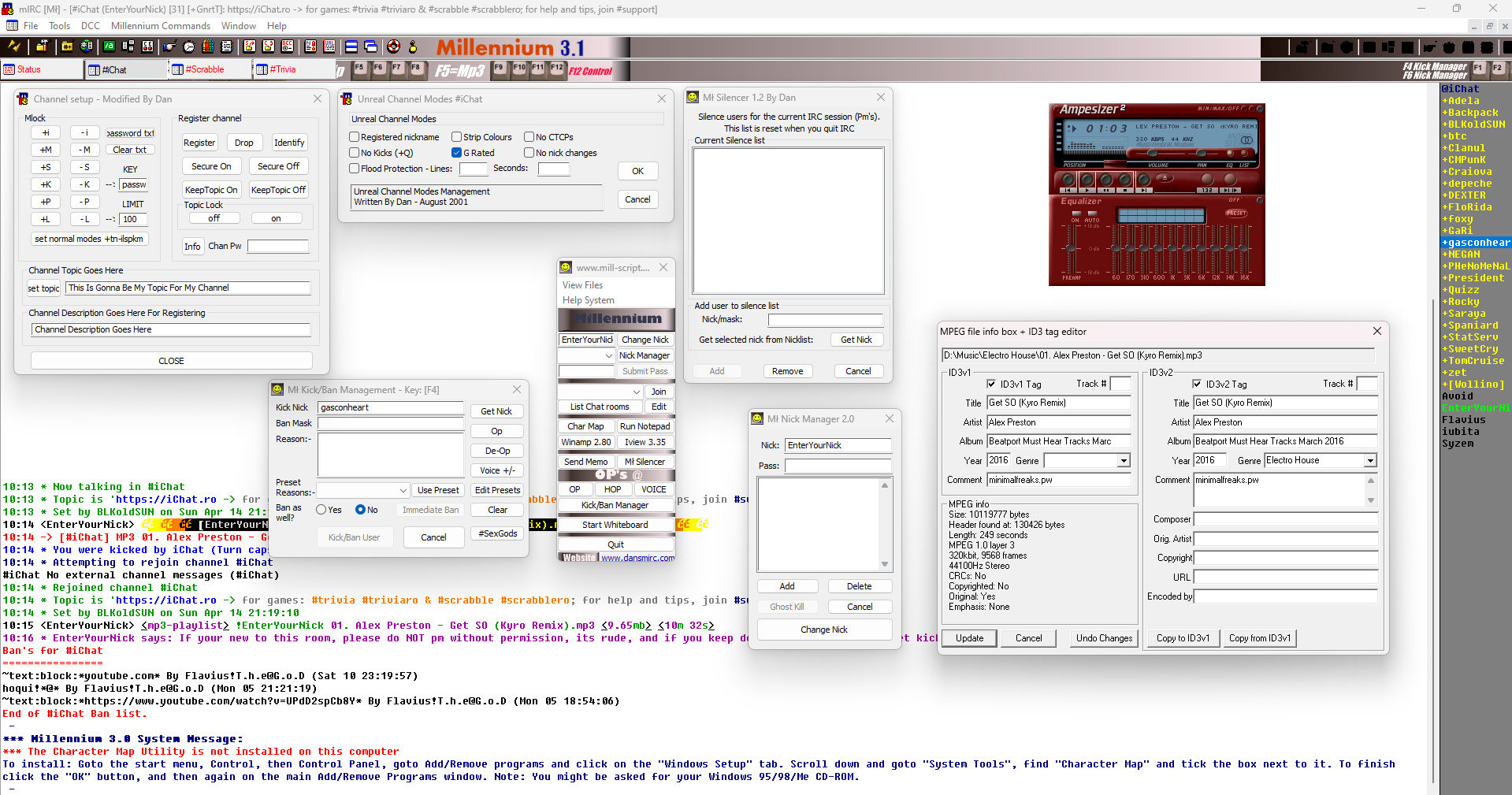
Task: Open the Options hammer toolbar icon
Action: coord(42,46)
